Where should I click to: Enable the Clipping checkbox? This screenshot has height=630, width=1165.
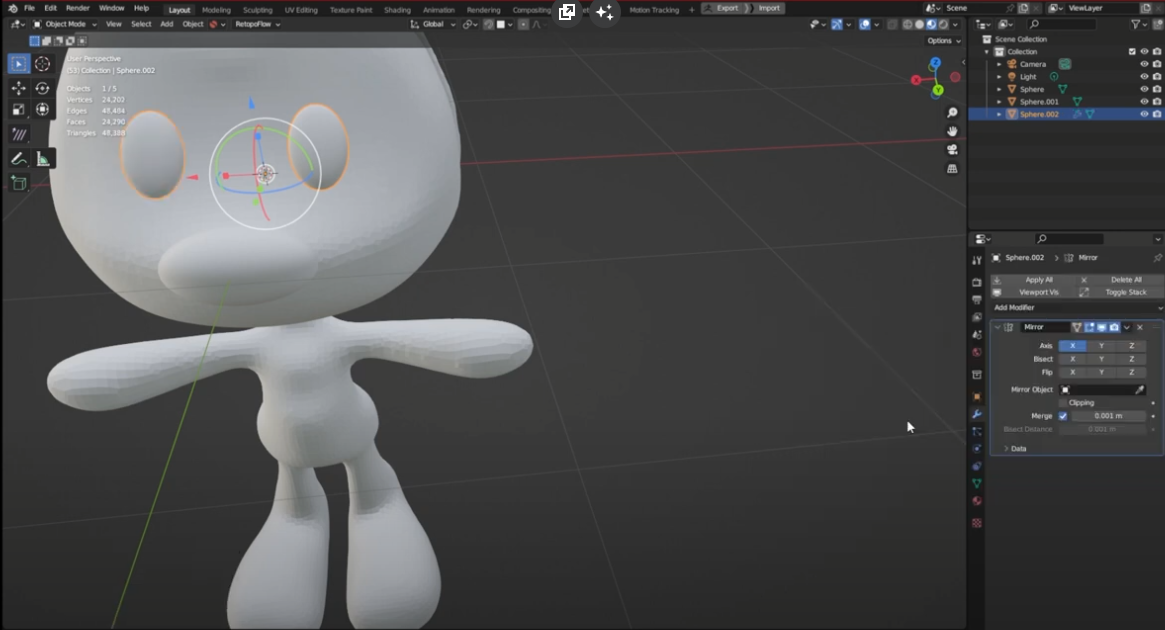(1062, 403)
